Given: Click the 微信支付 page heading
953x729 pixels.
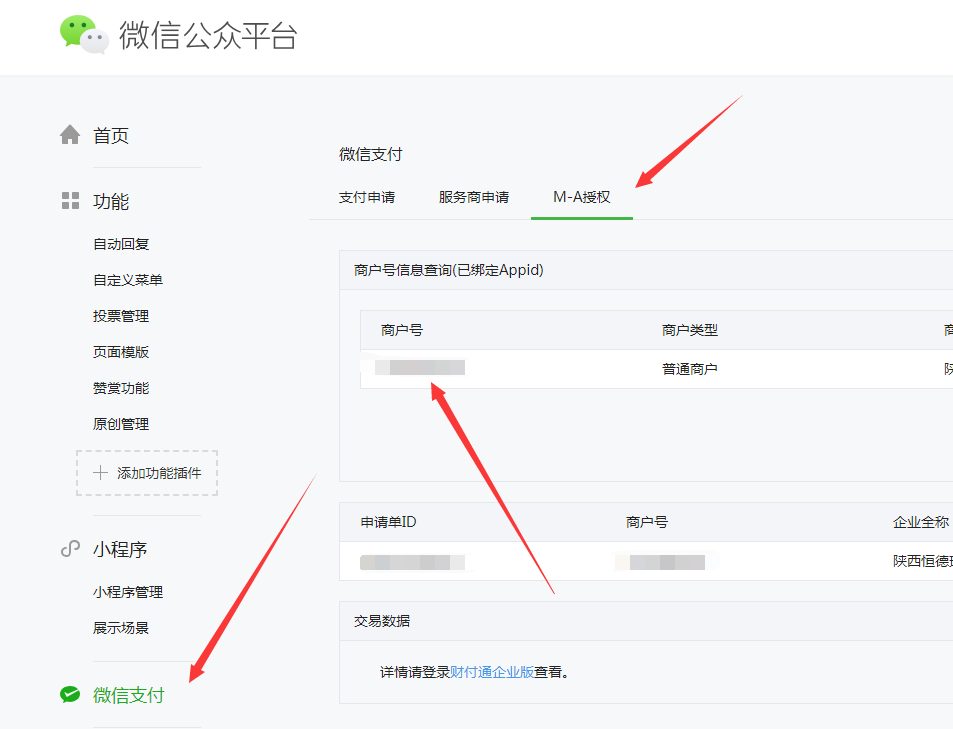Looking at the screenshot, I should tap(371, 154).
